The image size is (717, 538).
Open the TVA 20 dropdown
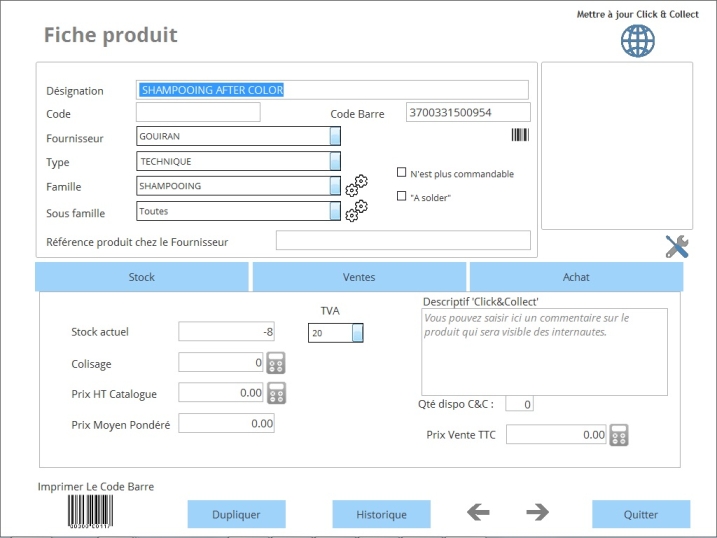[x=358, y=333]
